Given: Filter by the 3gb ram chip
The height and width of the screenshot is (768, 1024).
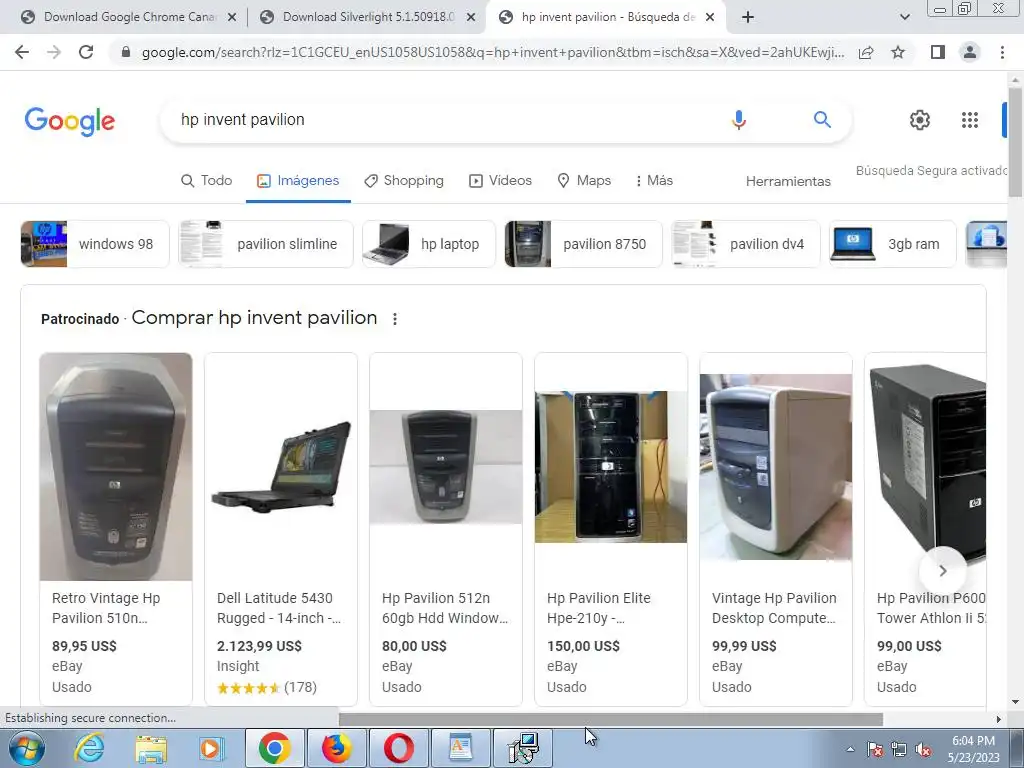Looking at the screenshot, I should click(892, 244).
